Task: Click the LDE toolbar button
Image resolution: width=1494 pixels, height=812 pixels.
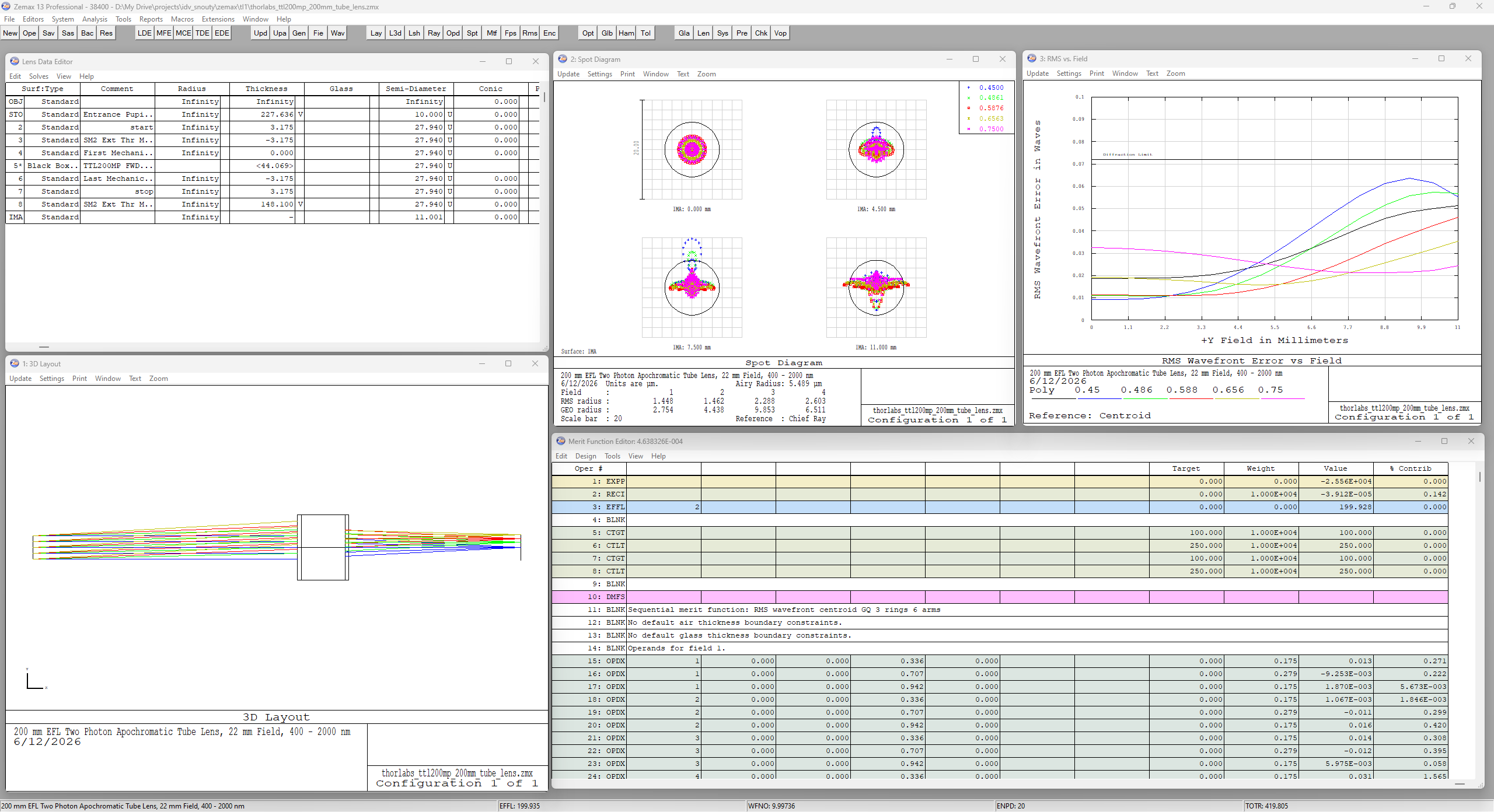Action: tap(144, 33)
